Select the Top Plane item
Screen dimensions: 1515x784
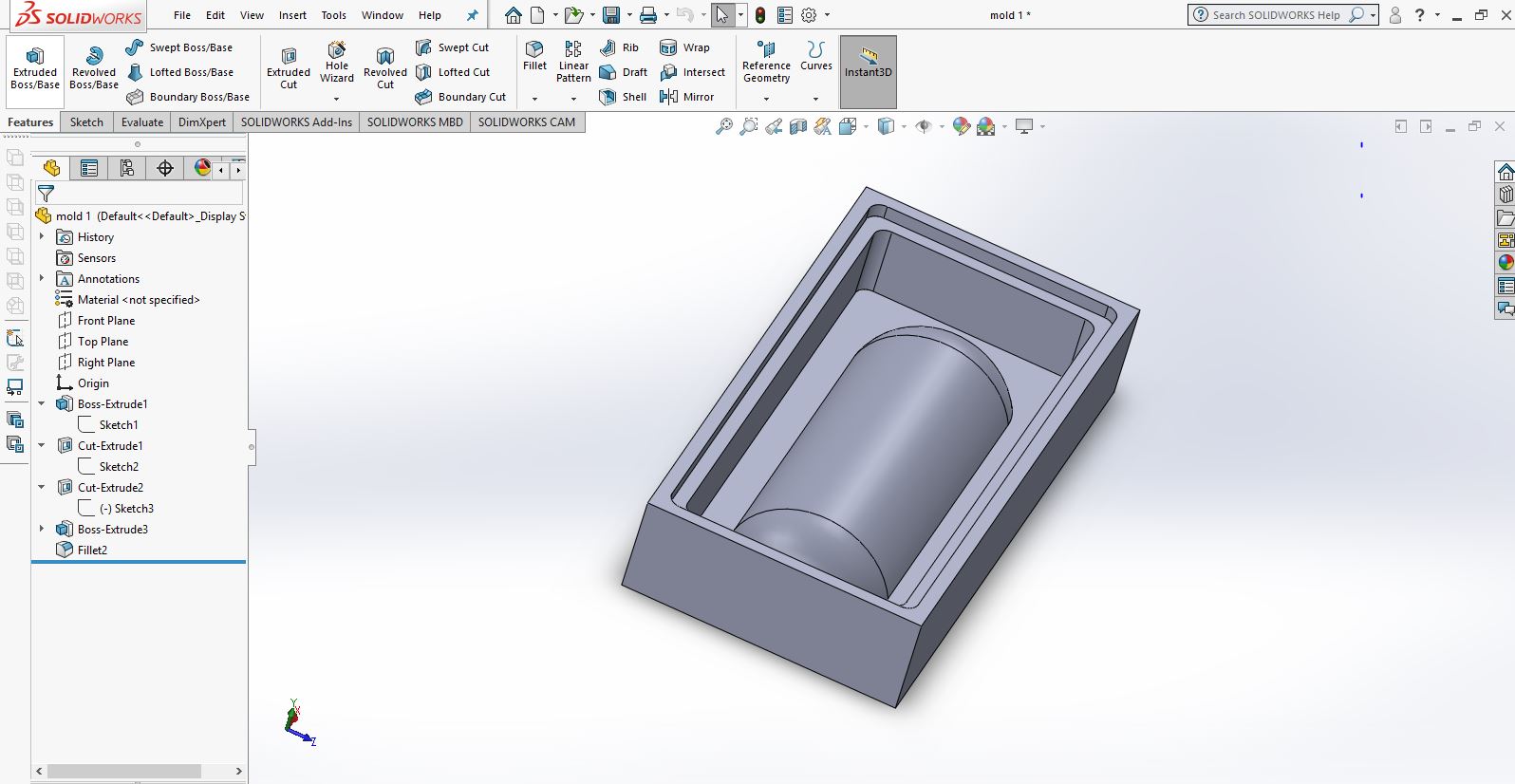click(x=103, y=341)
